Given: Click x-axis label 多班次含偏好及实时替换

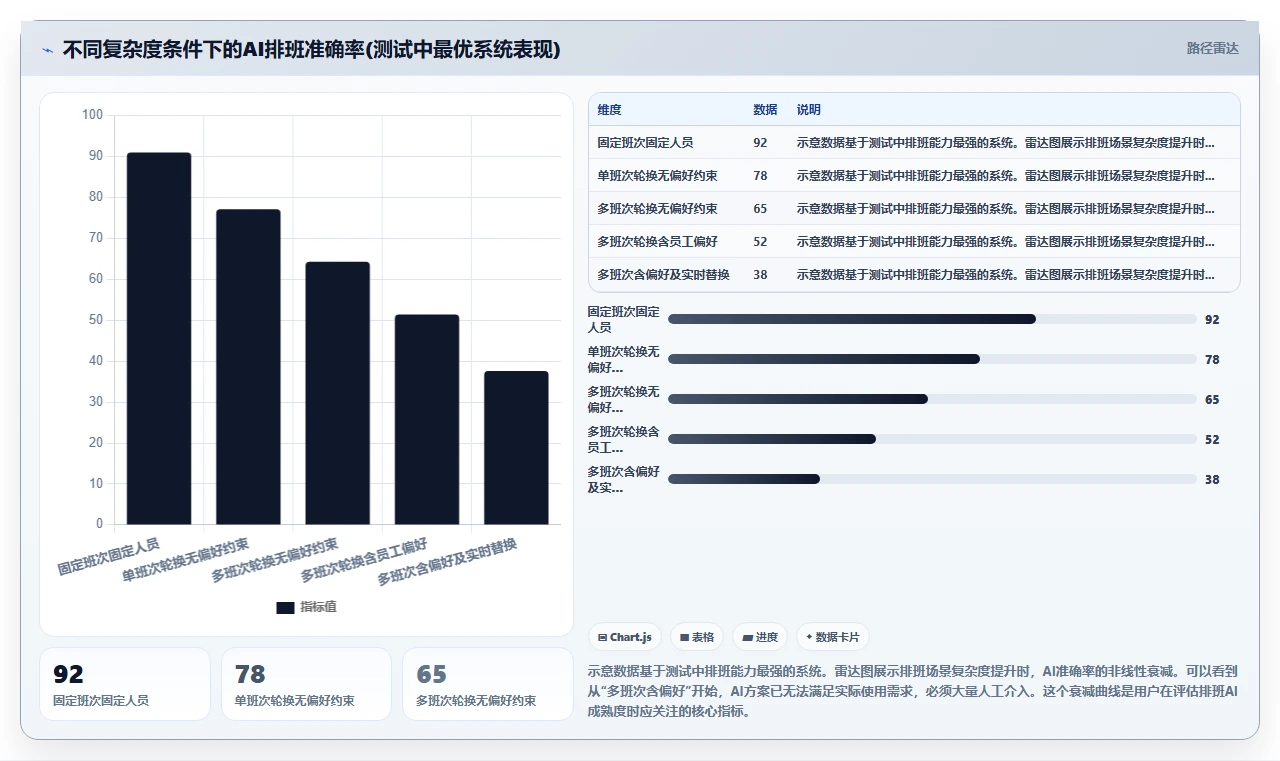Looking at the screenshot, I should pyautogui.click(x=446, y=562).
